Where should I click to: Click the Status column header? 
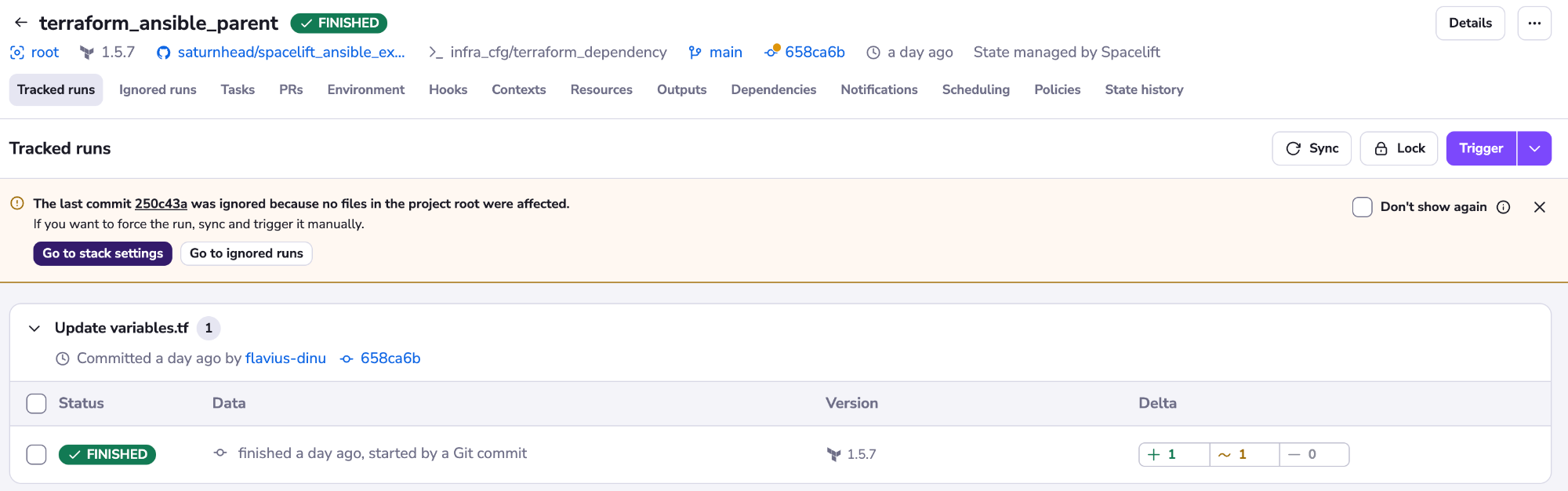[x=82, y=403]
